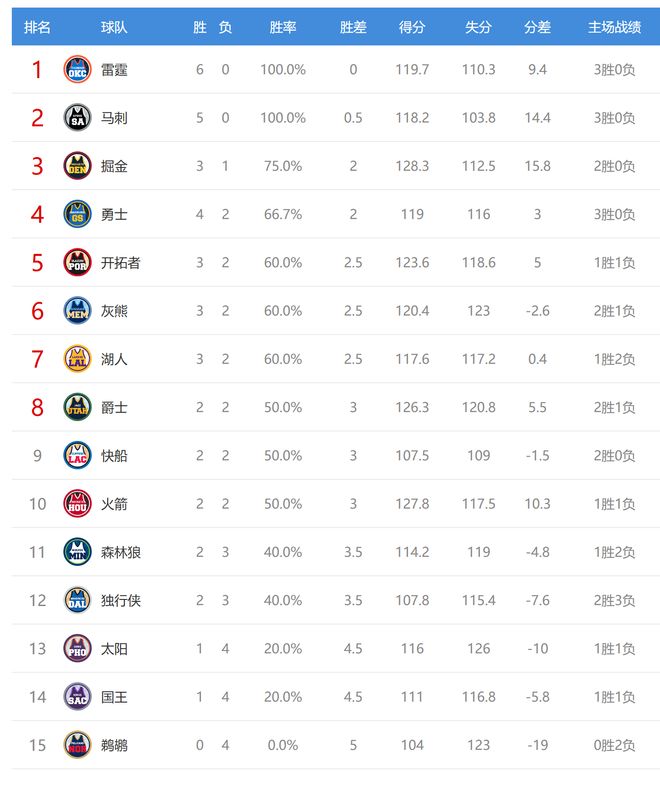Click the 国王 team name link

[114, 696]
